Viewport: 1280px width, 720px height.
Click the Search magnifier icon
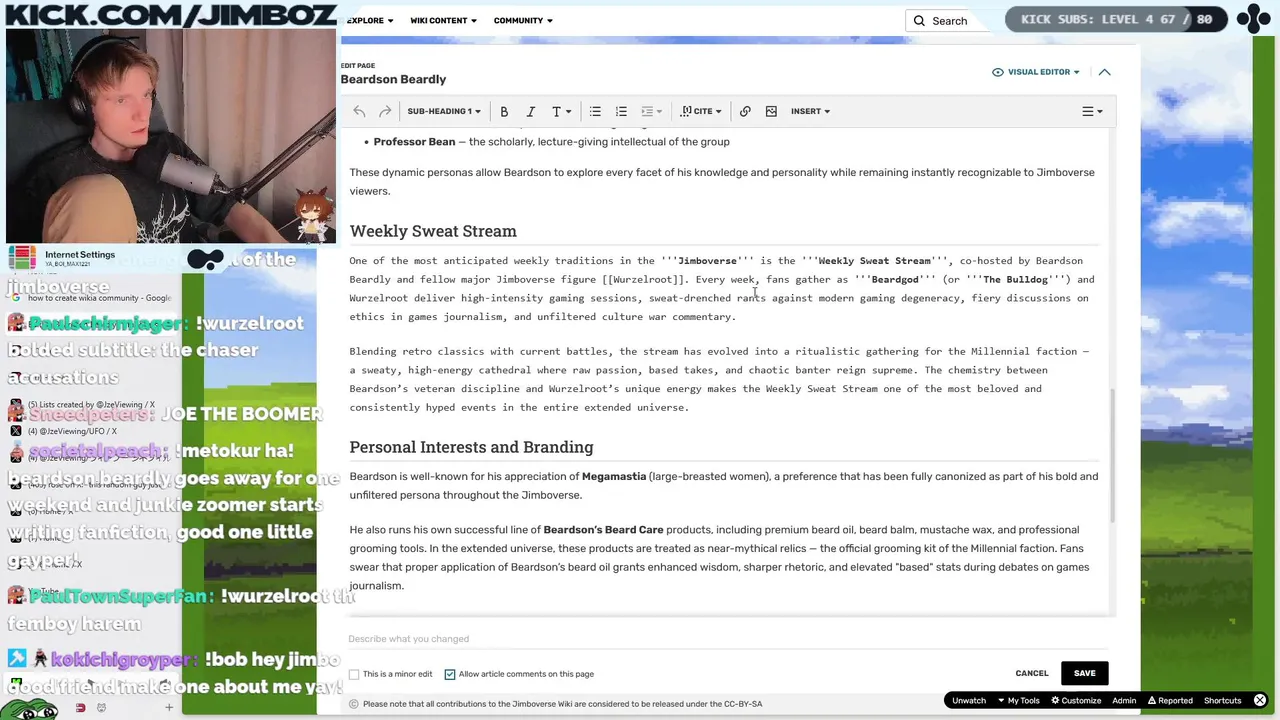[x=919, y=21]
